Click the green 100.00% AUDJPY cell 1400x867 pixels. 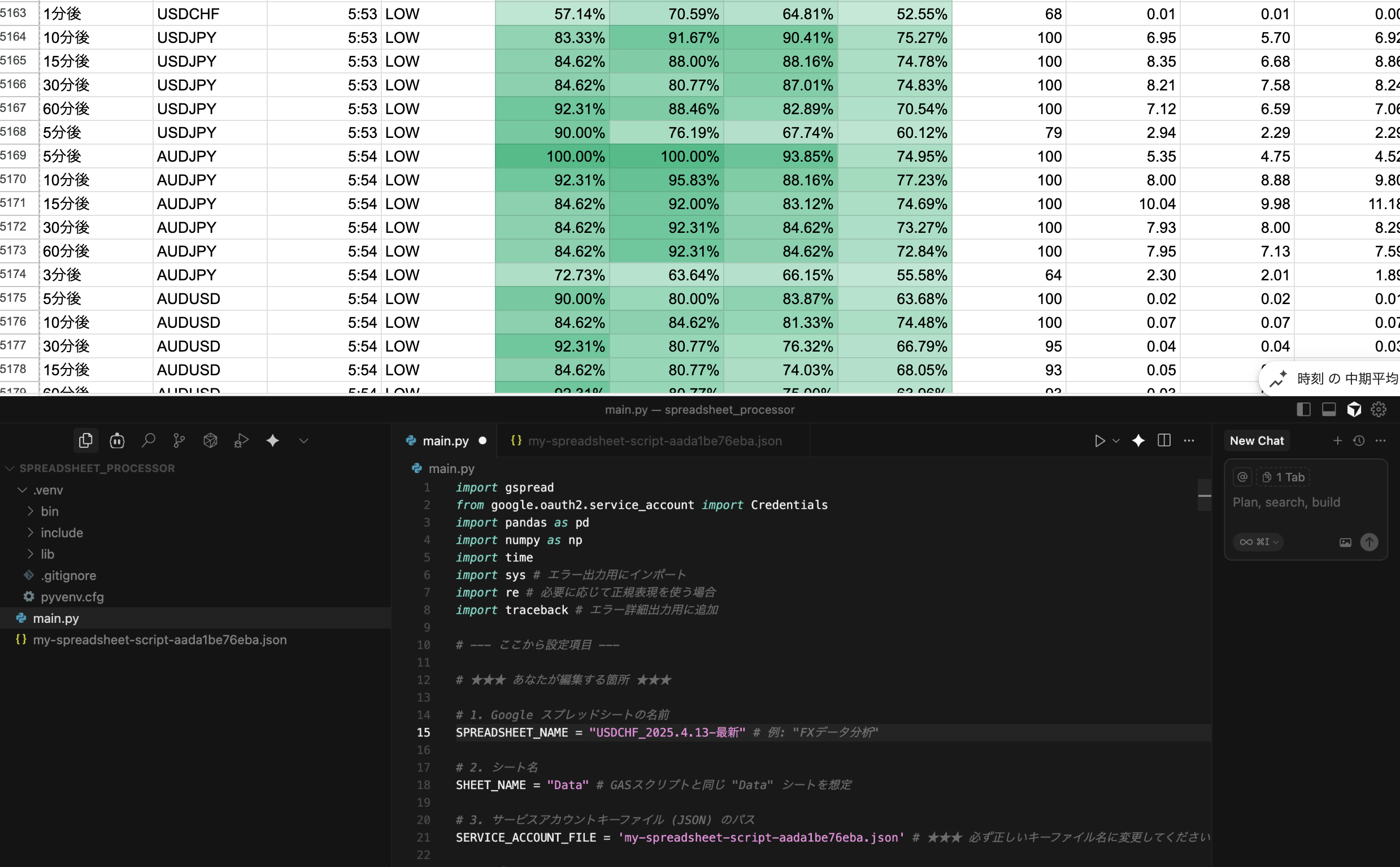click(x=553, y=156)
